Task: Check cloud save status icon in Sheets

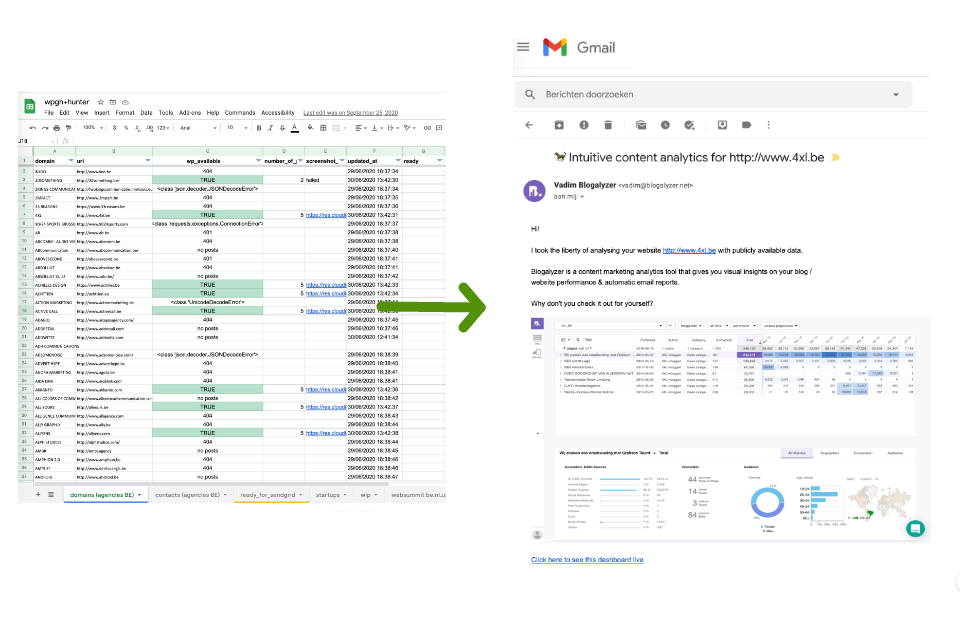Action: click(x=125, y=102)
